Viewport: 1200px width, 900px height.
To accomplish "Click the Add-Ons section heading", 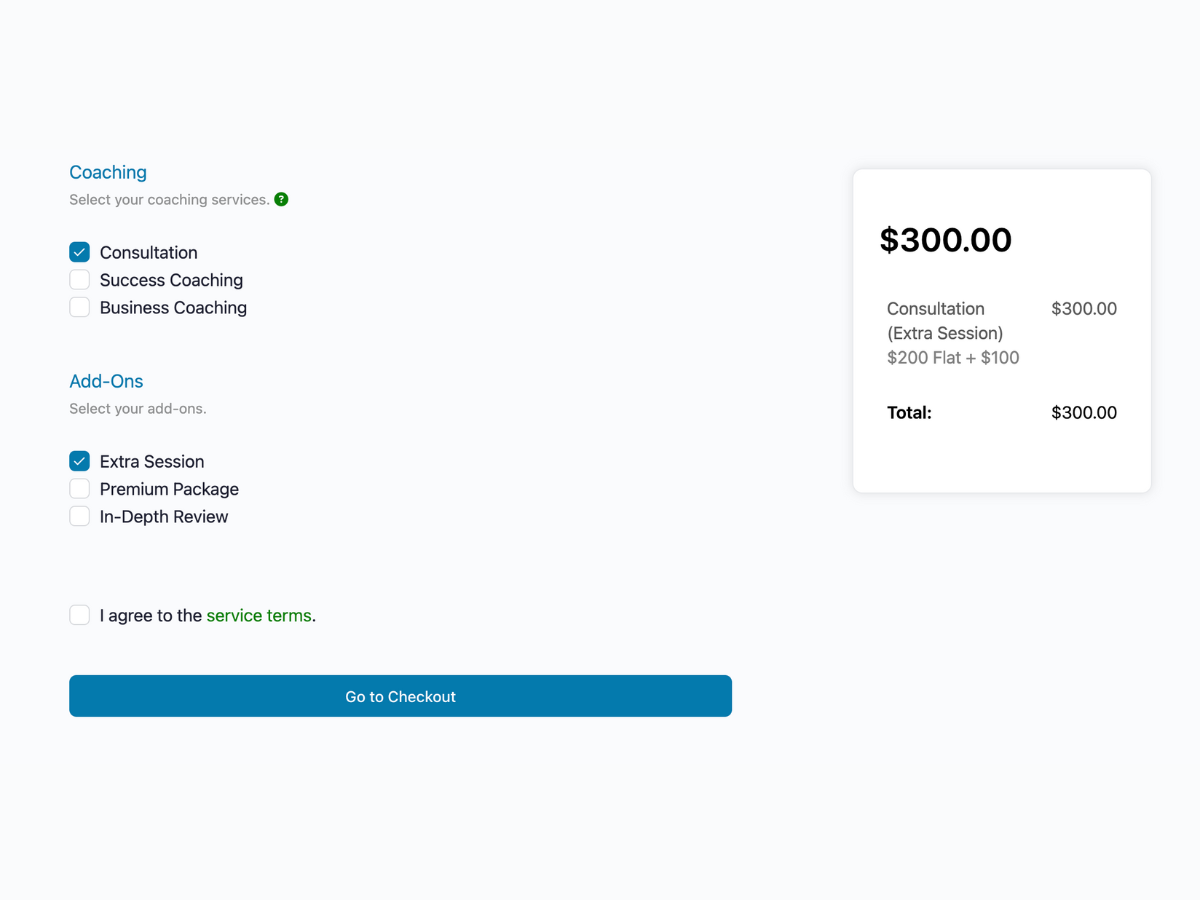I will point(106,381).
